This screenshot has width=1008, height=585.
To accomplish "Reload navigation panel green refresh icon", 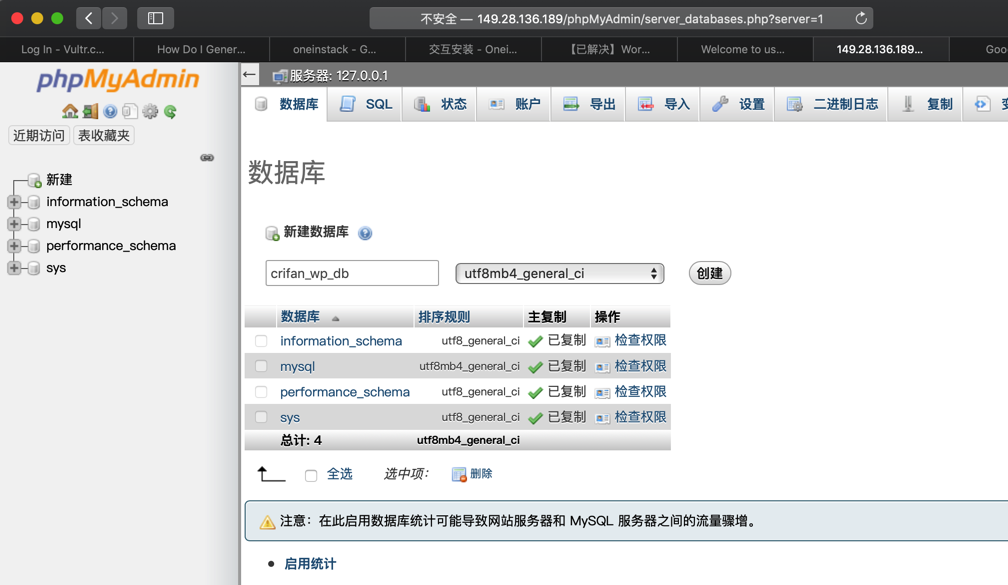I will [x=170, y=111].
